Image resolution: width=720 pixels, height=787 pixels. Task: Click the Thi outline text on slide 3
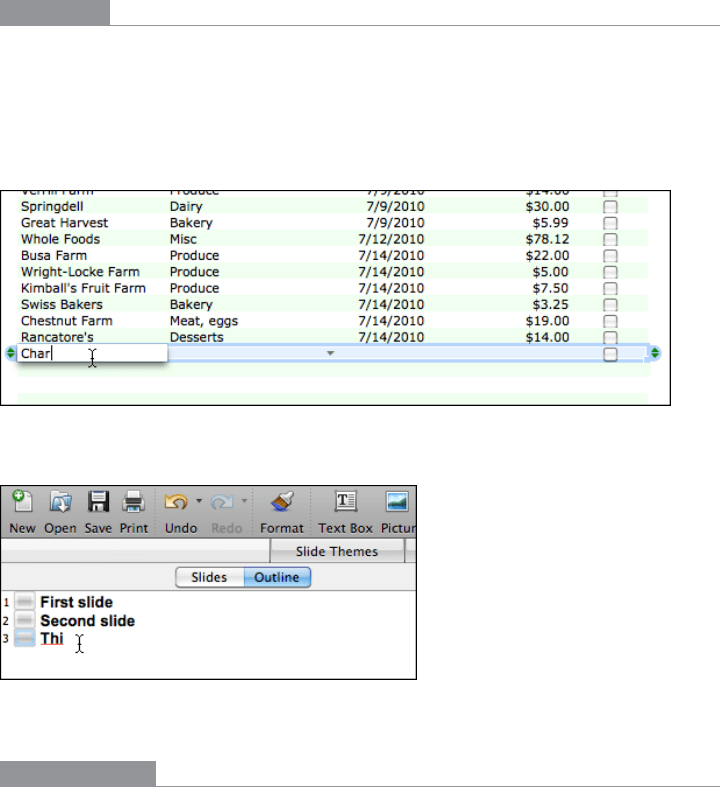52,638
